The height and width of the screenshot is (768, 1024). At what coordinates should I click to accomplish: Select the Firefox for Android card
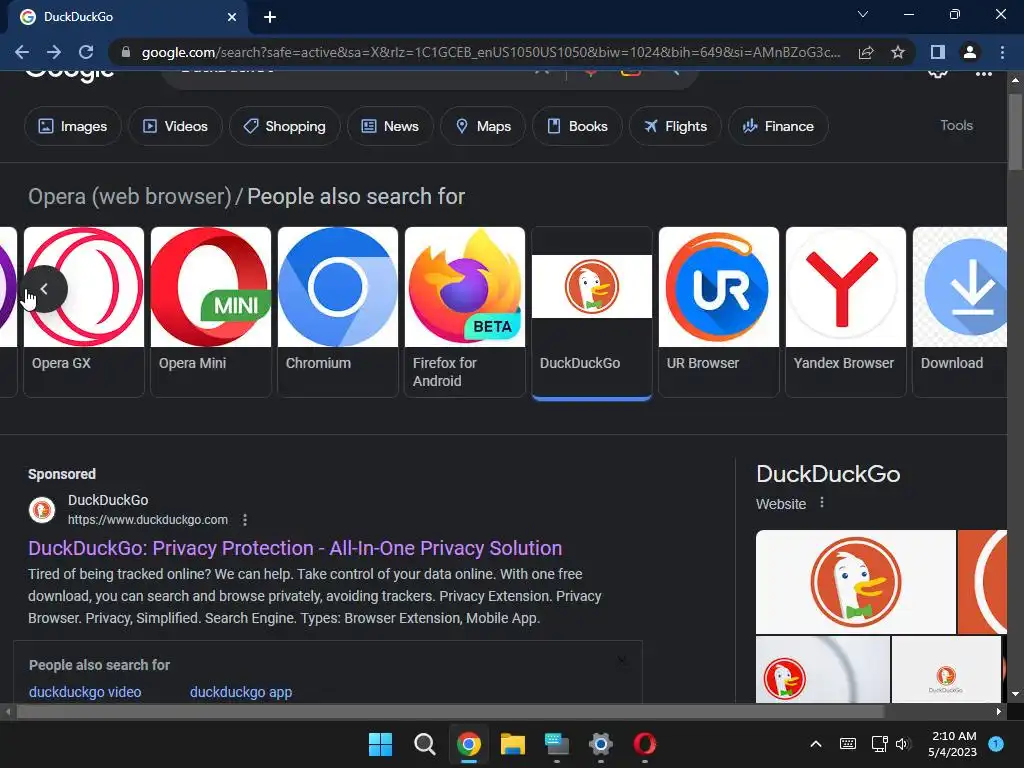(464, 312)
